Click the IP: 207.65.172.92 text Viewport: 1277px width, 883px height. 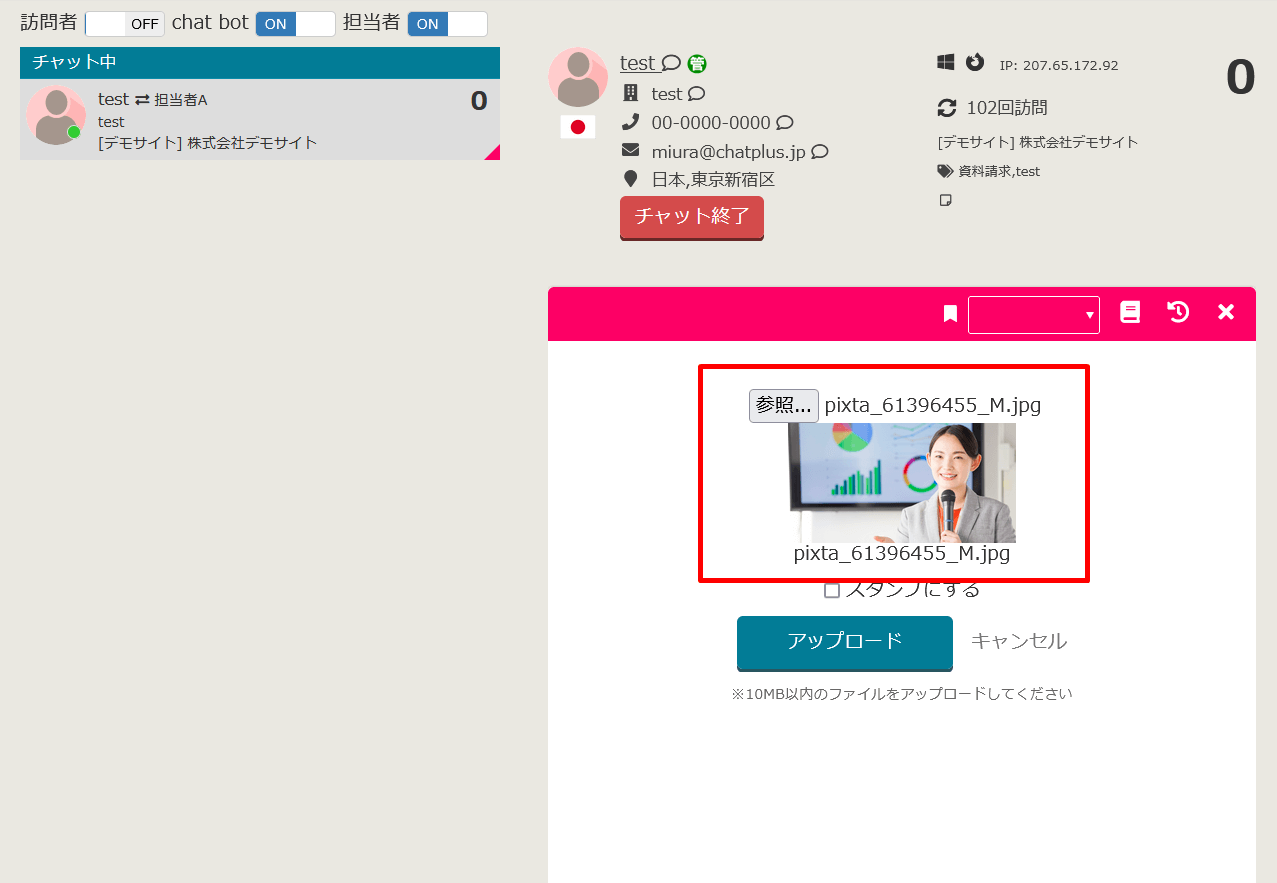(x=1059, y=66)
